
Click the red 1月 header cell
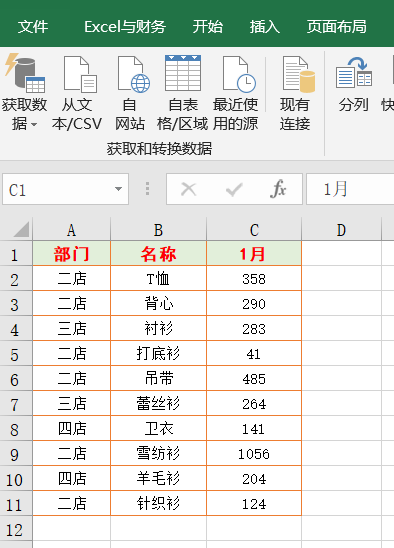point(254,253)
